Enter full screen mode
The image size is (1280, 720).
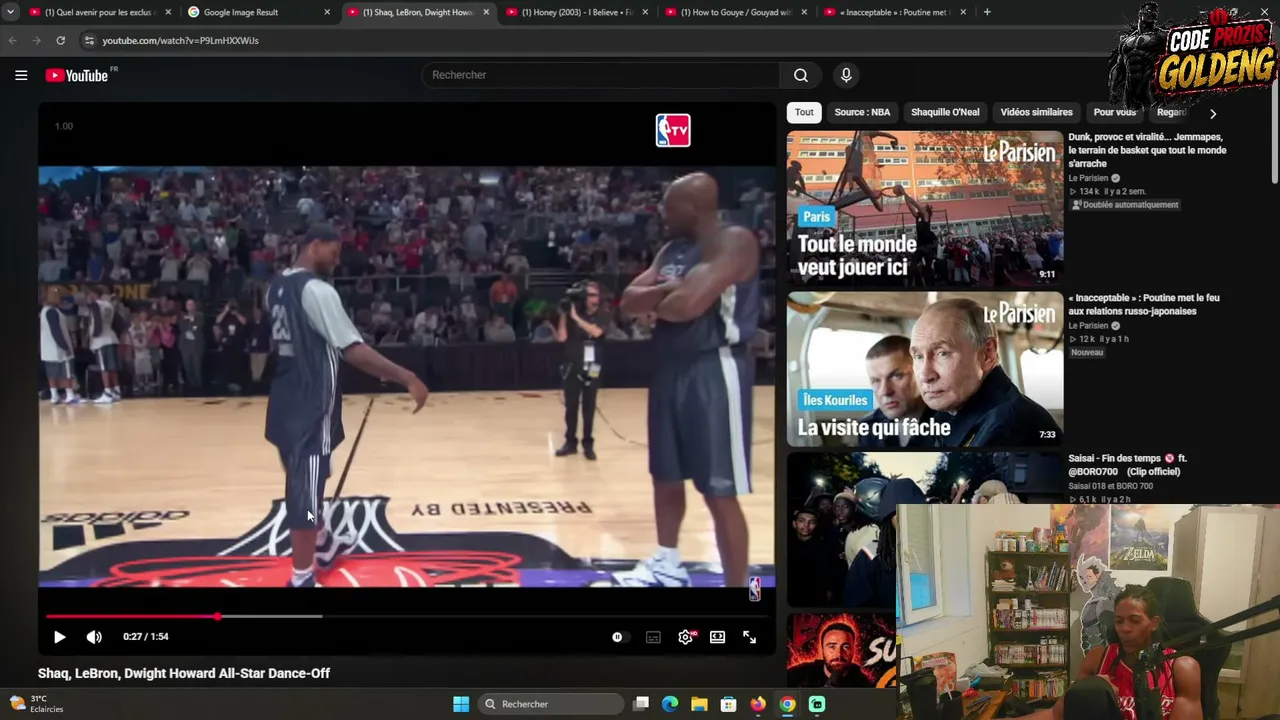(749, 637)
